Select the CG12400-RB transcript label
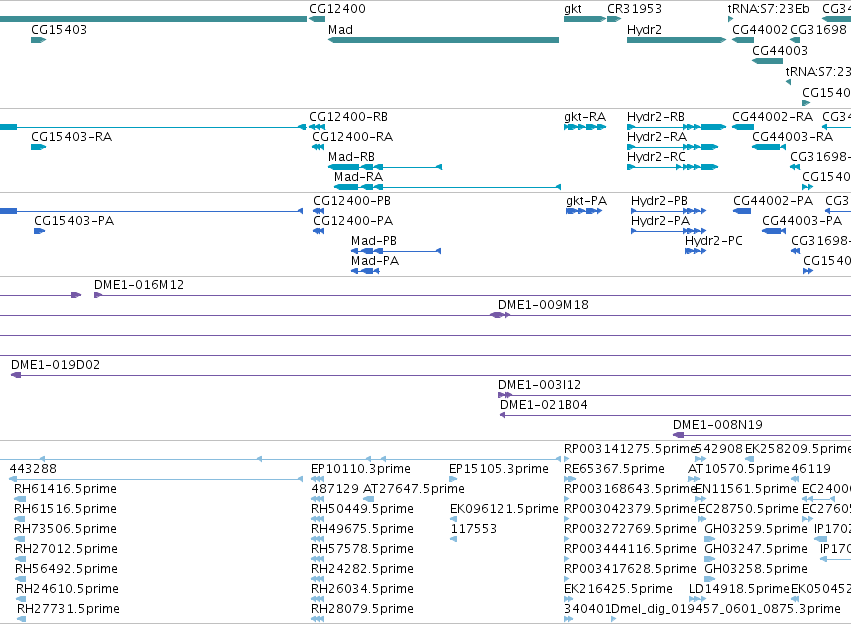Screen dimensions: 851x624 [348, 117]
